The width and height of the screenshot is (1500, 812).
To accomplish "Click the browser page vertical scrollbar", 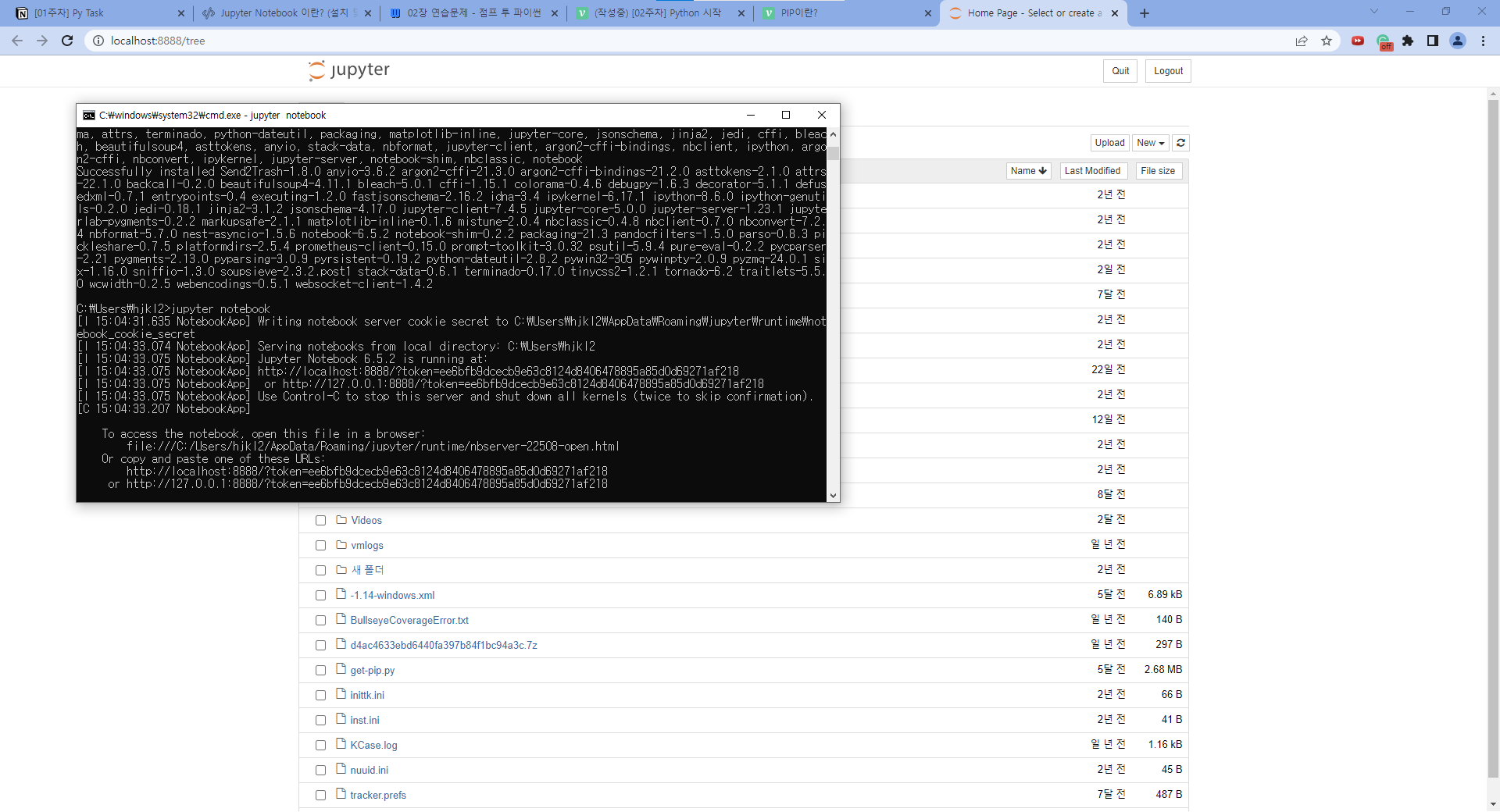I will (1493, 437).
